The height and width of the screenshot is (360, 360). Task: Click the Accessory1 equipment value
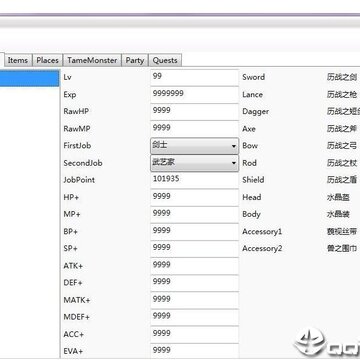[x=342, y=231]
